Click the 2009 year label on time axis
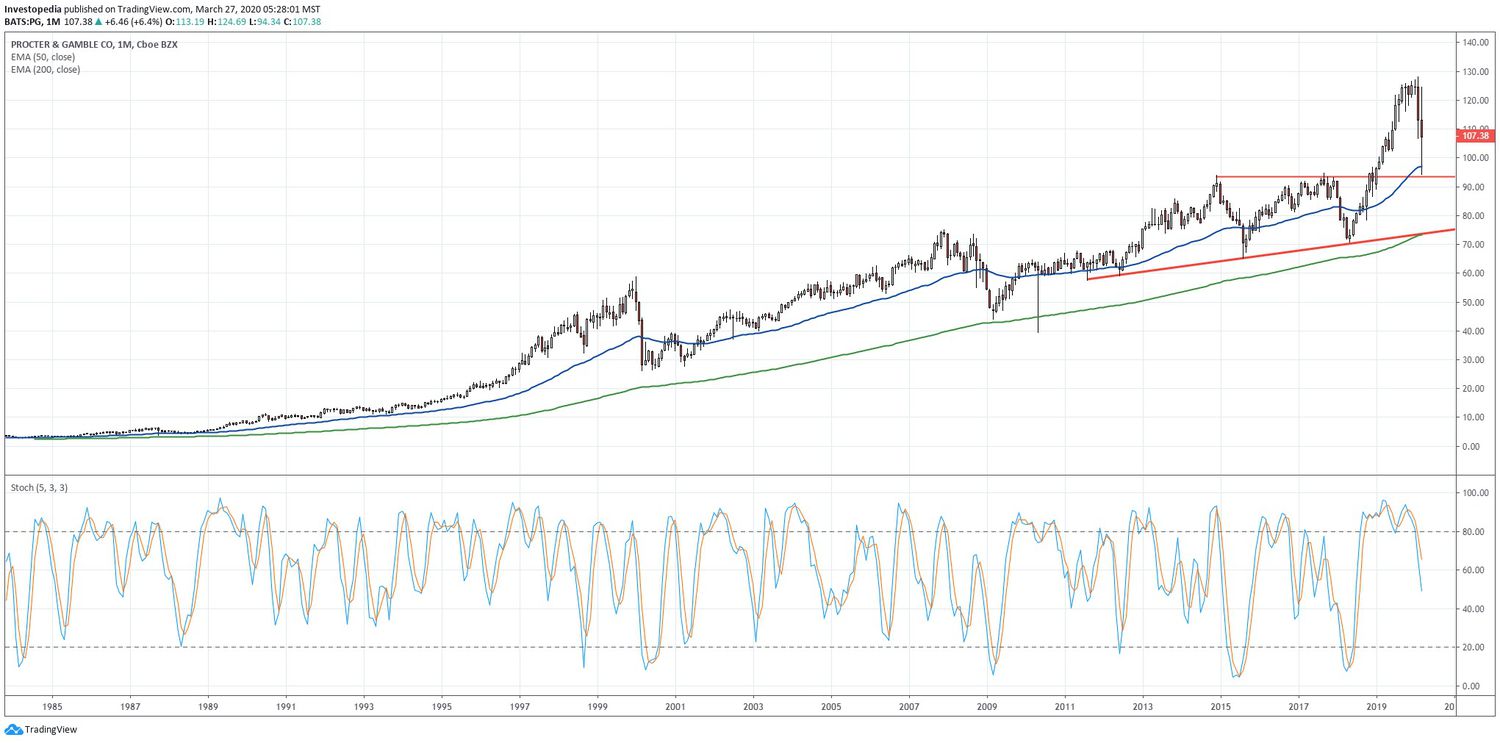Screen dimensions: 1500x743 [x=987, y=707]
